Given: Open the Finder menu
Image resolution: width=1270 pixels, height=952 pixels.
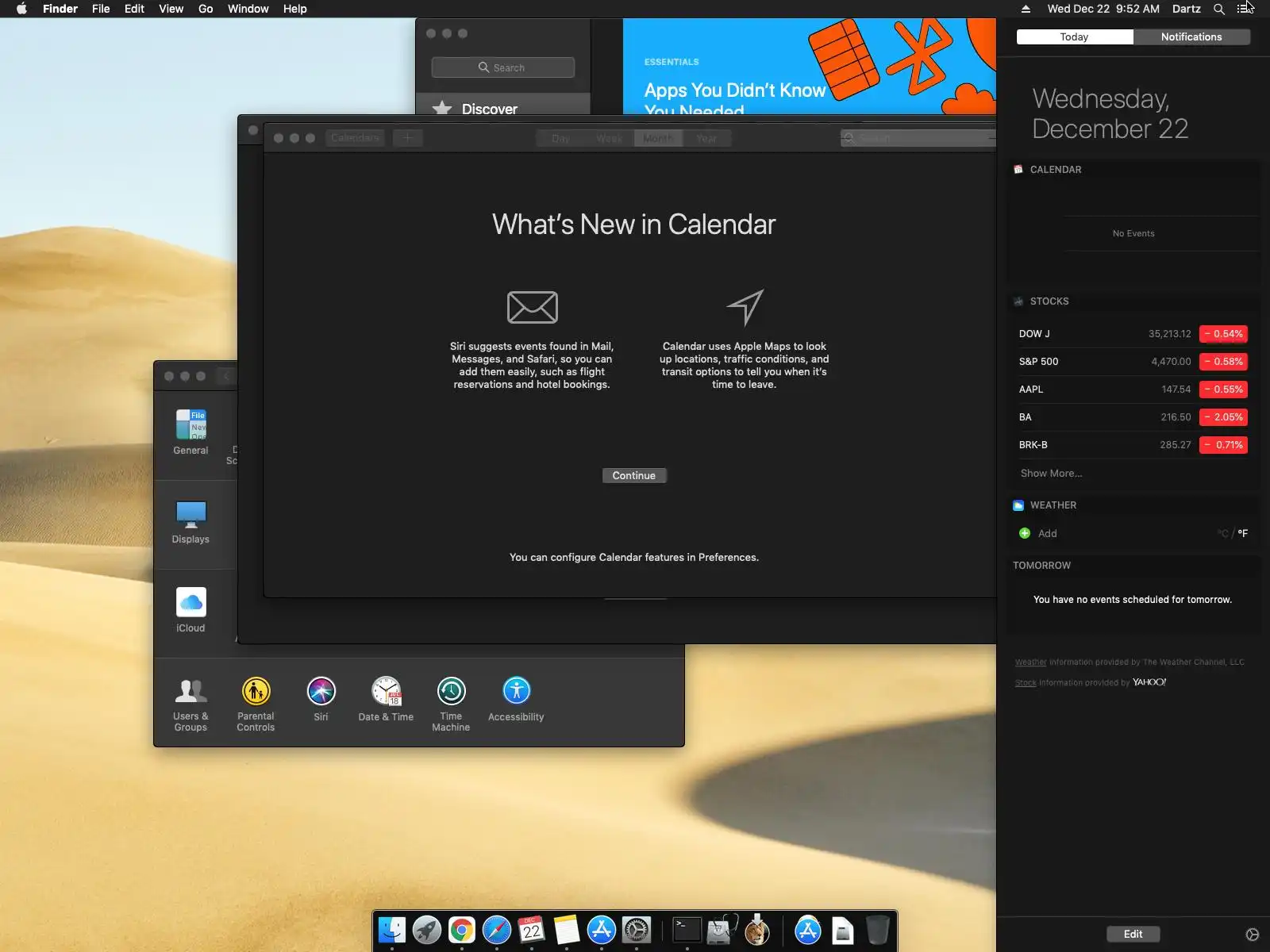Looking at the screenshot, I should click(60, 9).
